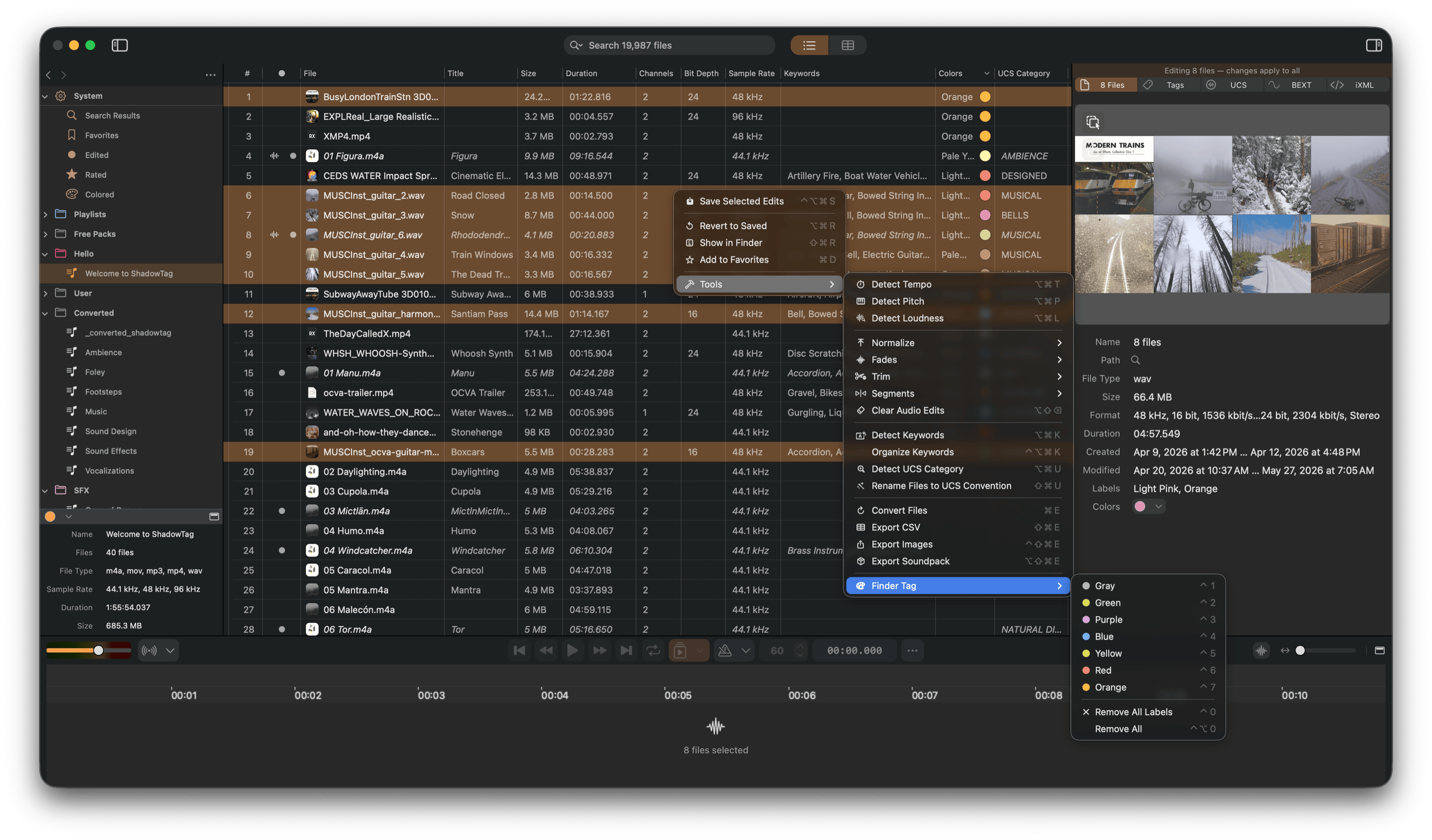
Task: Click the waveform icon in row 4
Action: tap(274, 156)
